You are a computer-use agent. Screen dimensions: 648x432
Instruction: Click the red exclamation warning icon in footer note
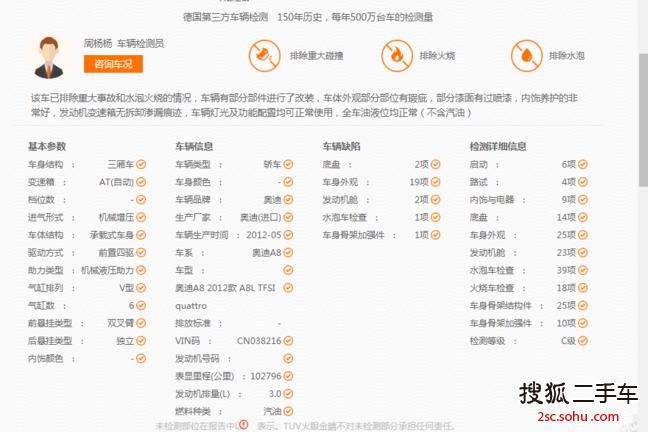244,425
